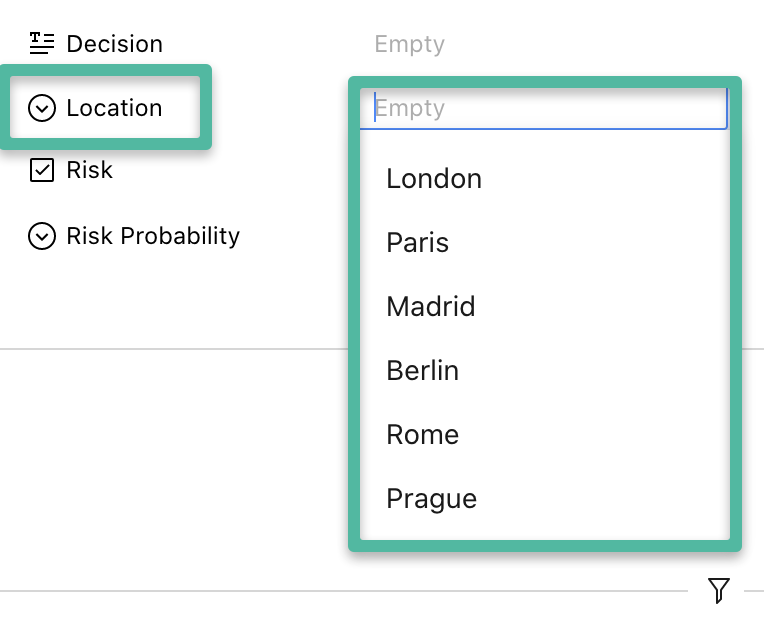Click the Empty value beside Decision
This screenshot has height=628, width=764.
tap(409, 44)
